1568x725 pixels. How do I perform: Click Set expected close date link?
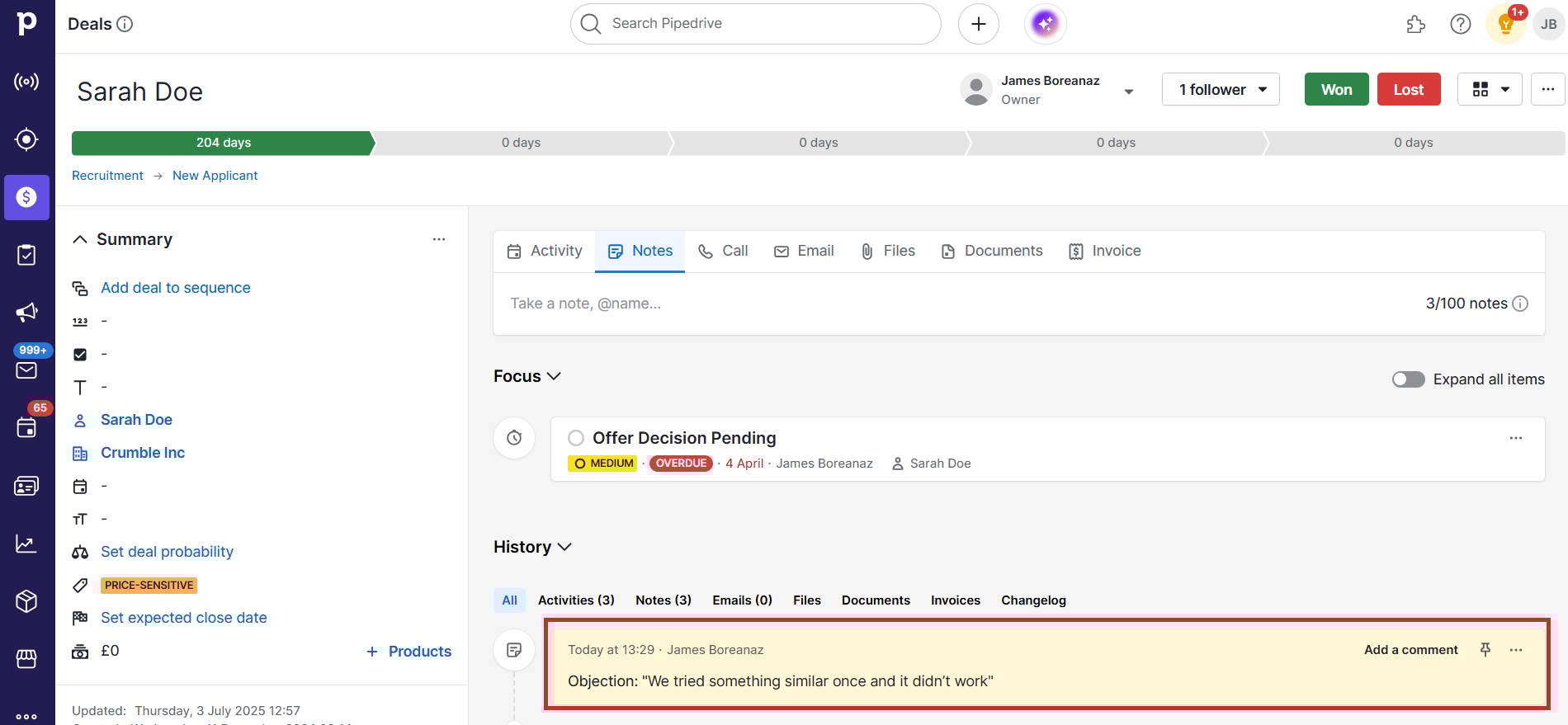pos(184,618)
